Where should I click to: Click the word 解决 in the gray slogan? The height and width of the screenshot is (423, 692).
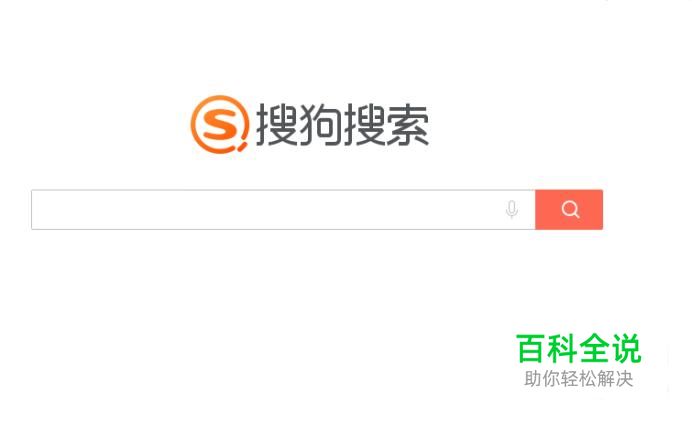[615, 379]
